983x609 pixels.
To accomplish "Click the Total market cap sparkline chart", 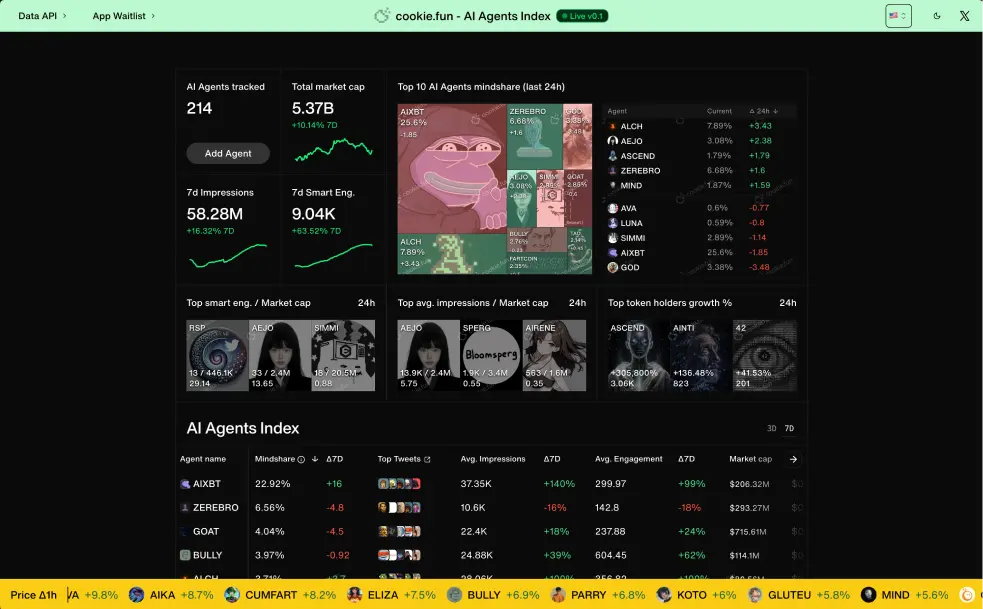I will [334, 150].
